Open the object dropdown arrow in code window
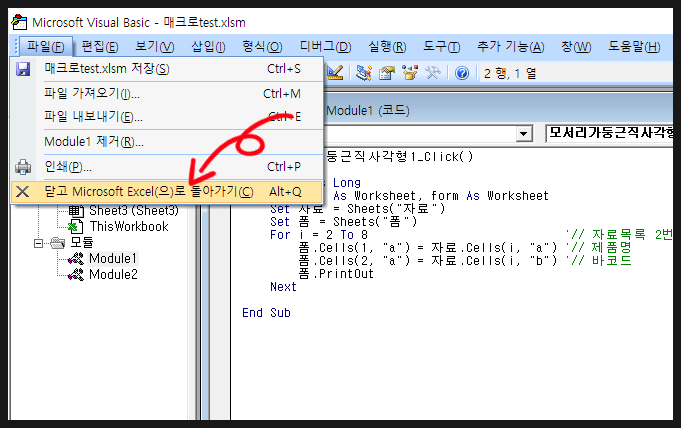This screenshot has height=428, width=681. [524, 133]
